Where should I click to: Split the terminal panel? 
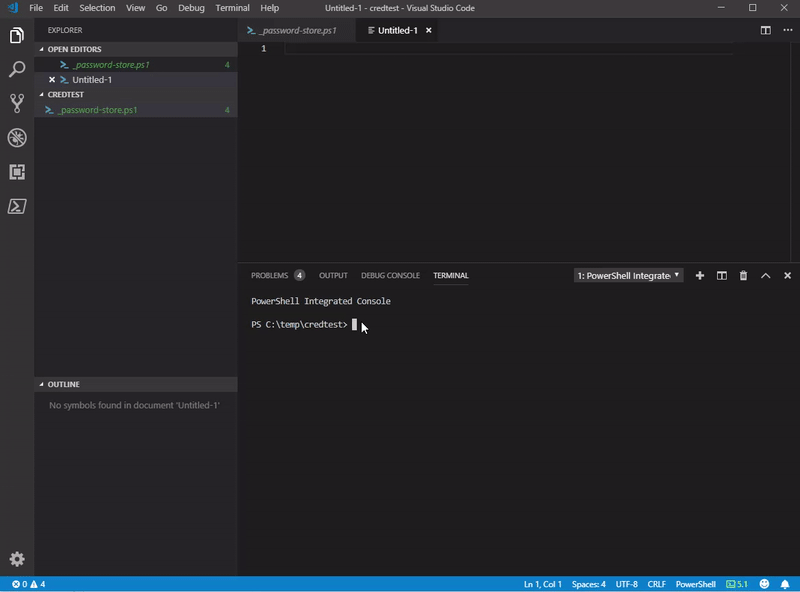click(x=721, y=276)
